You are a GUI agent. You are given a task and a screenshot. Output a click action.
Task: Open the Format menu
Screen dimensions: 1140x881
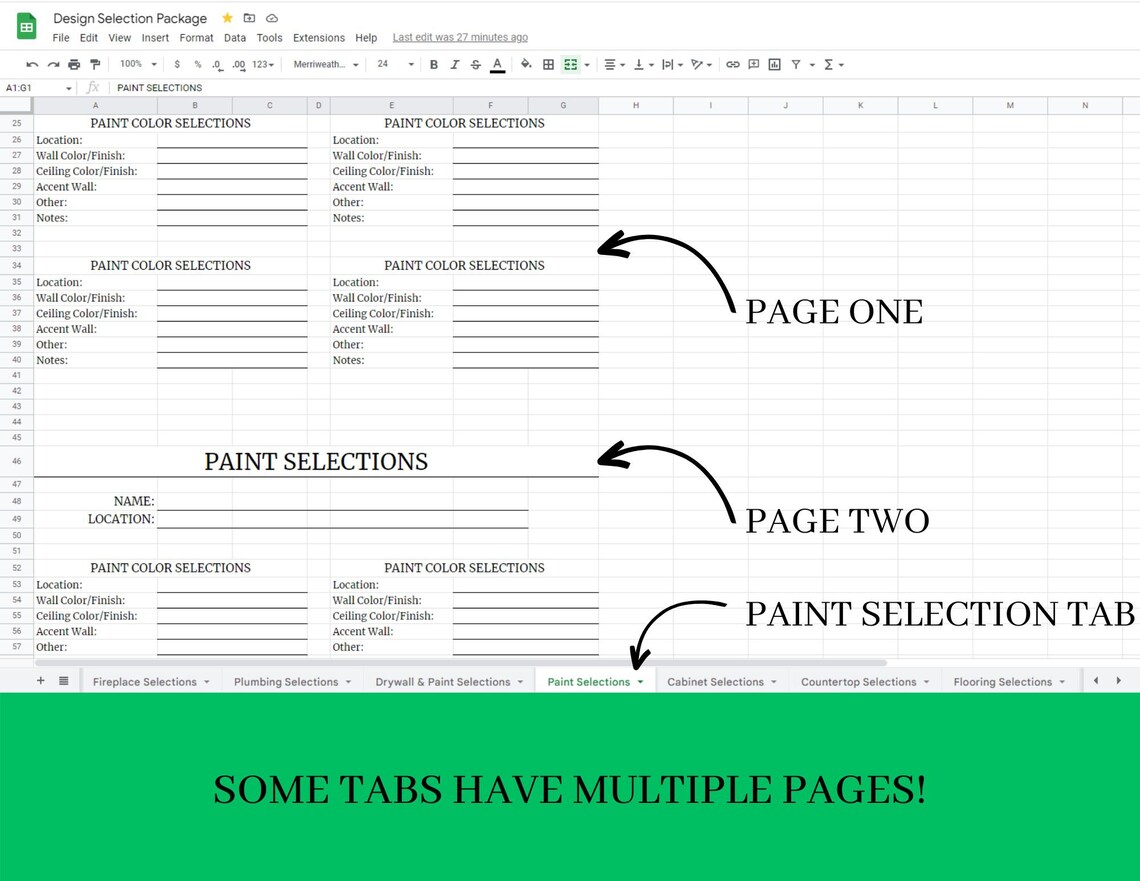click(x=196, y=37)
